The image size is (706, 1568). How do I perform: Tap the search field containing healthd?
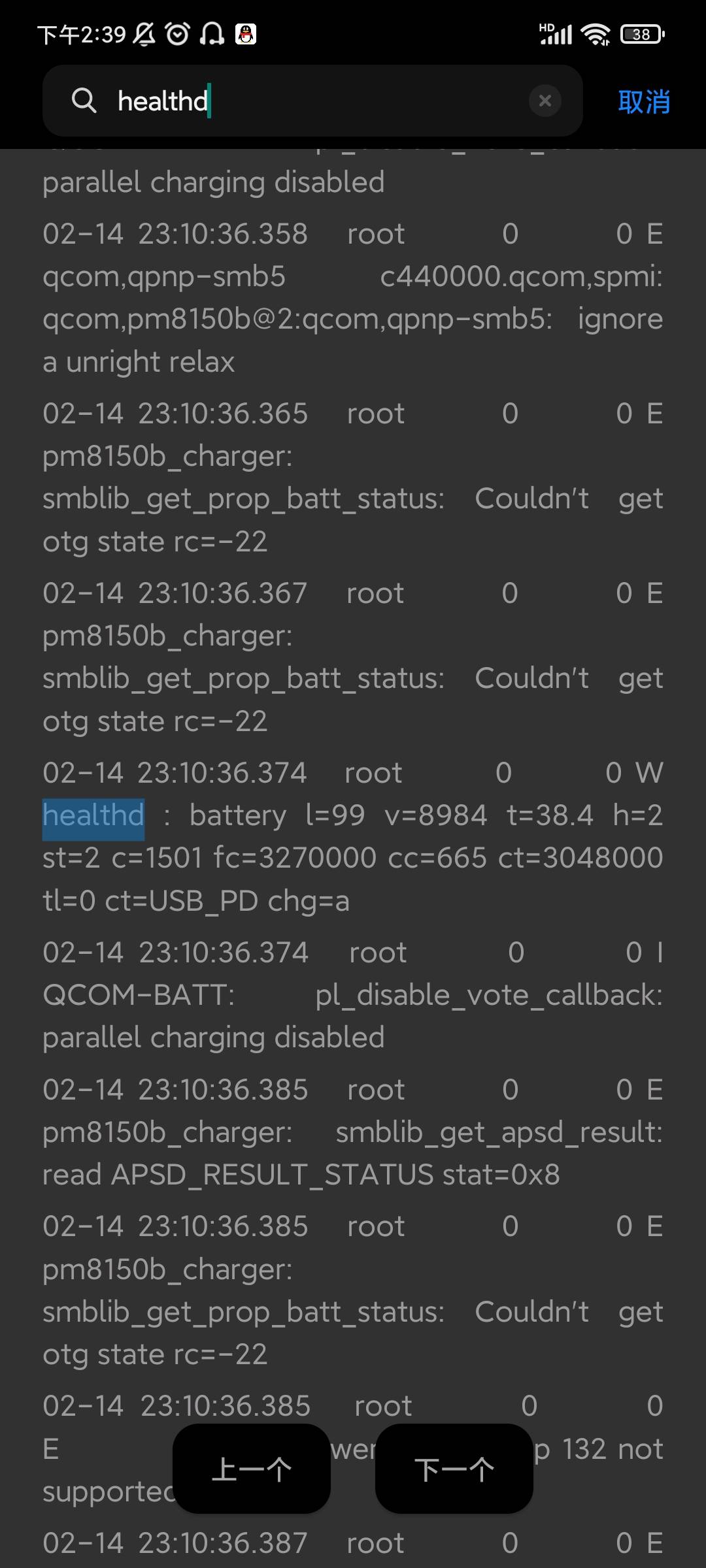(x=312, y=101)
